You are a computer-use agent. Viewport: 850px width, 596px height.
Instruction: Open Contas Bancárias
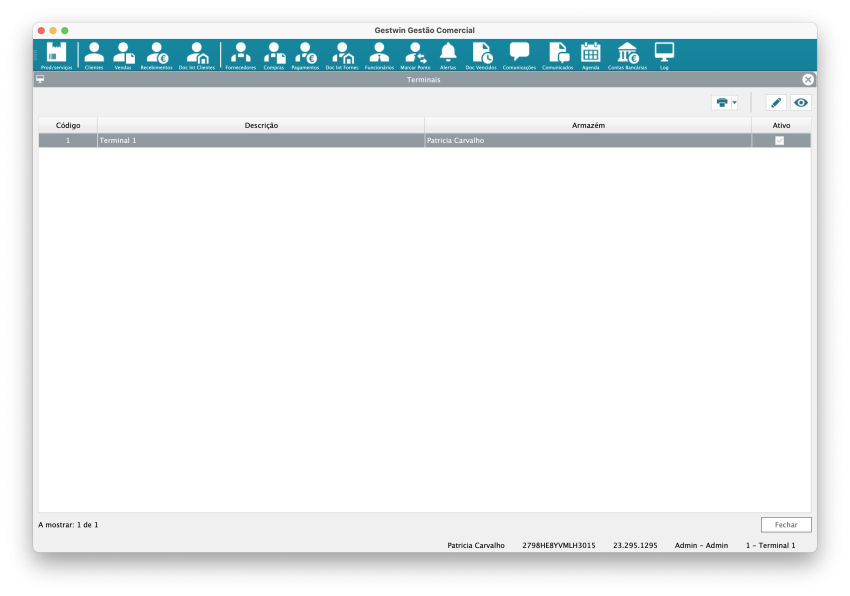pos(627,55)
